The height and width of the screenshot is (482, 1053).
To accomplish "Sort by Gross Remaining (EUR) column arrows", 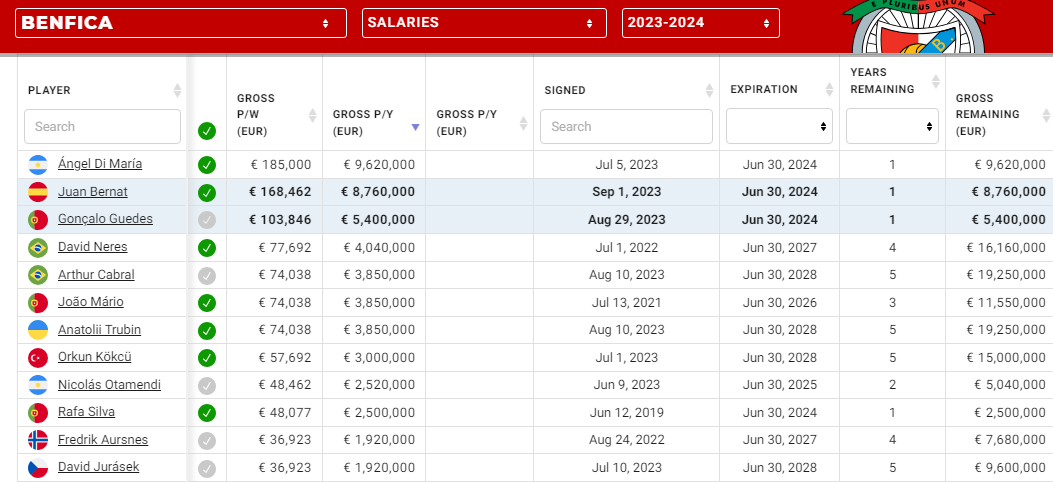I will pyautogui.click(x=1046, y=115).
